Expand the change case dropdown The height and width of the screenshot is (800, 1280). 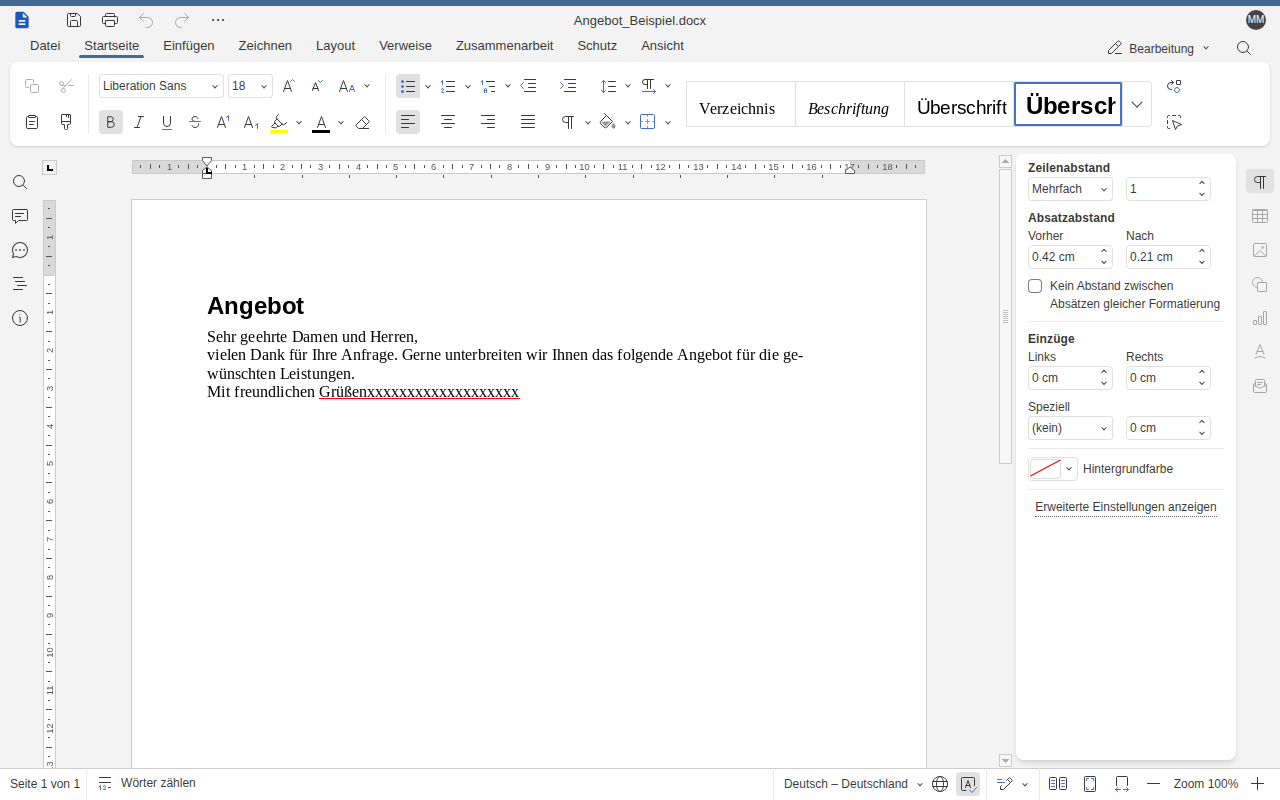coord(367,86)
